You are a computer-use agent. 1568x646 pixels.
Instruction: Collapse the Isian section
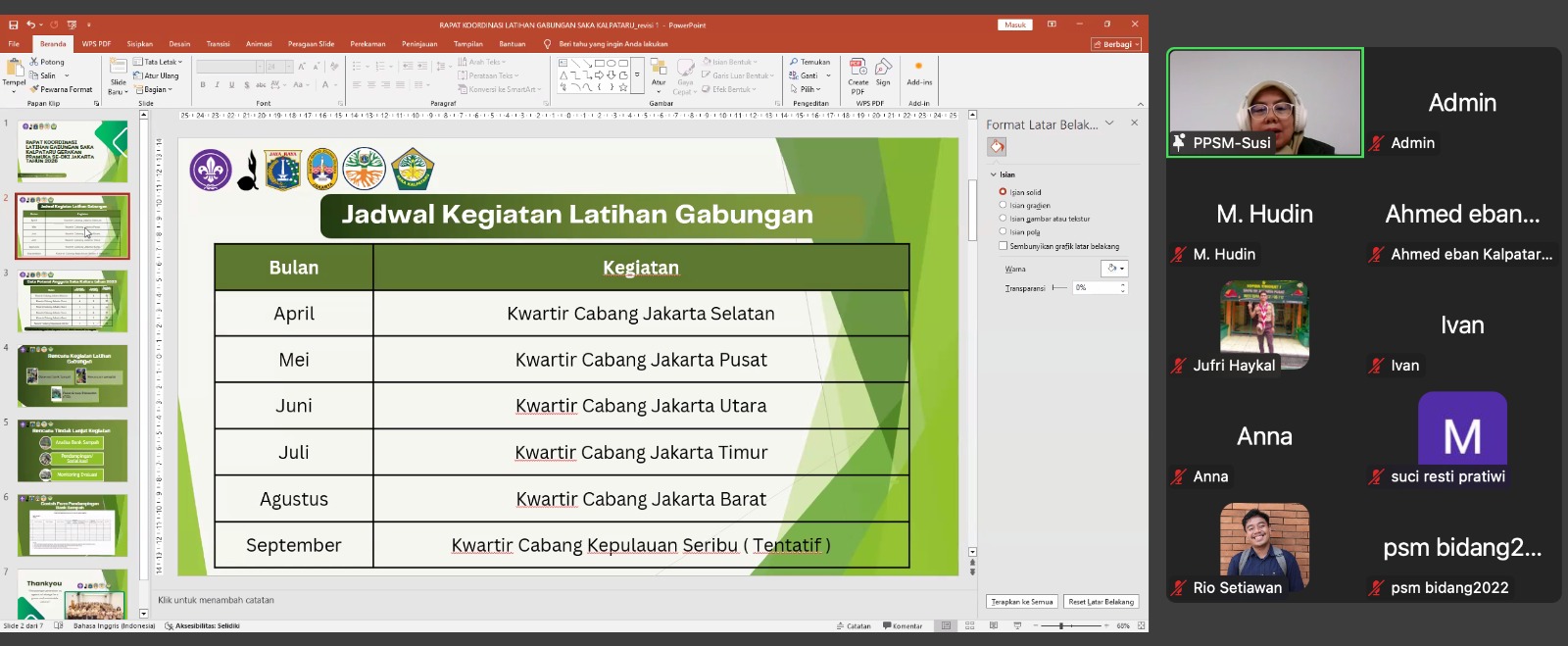(x=993, y=174)
